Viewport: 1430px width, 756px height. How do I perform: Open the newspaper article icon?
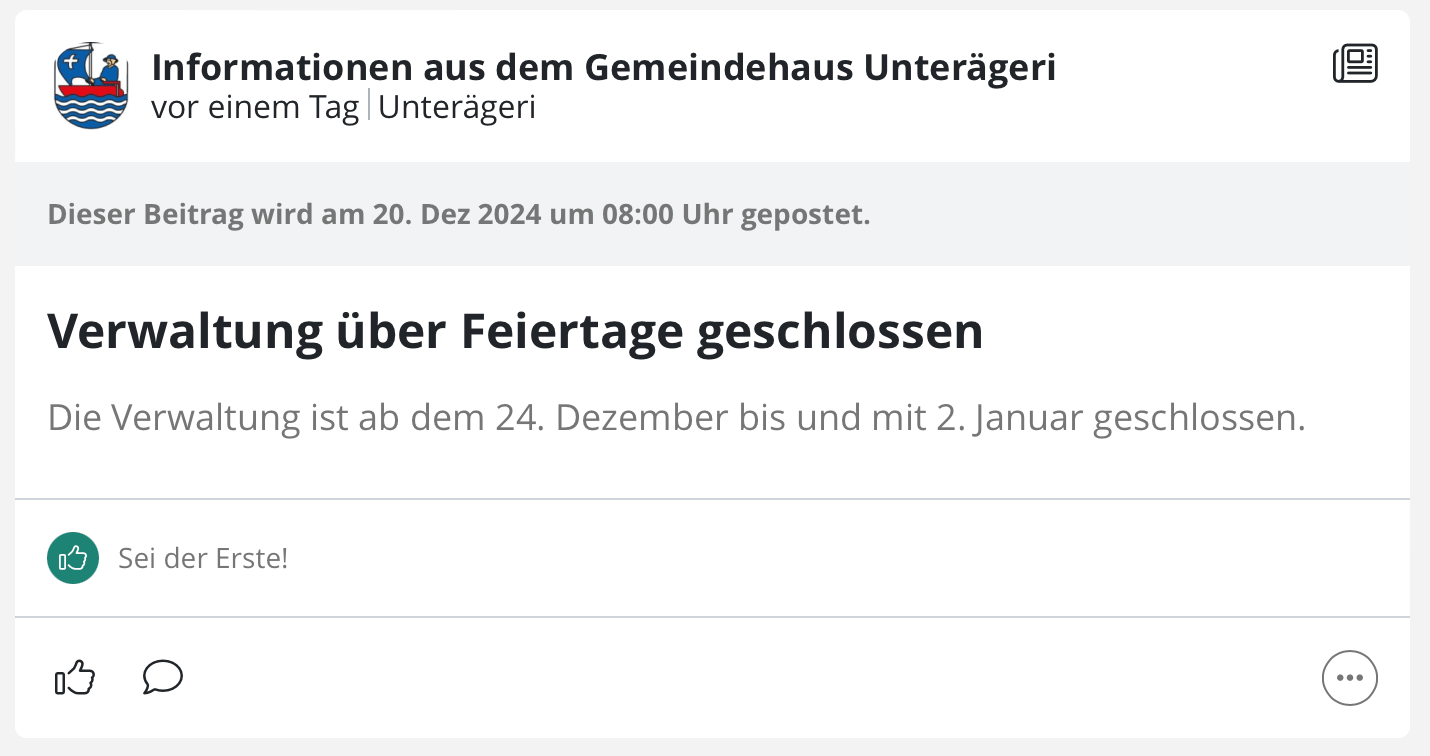(1355, 64)
